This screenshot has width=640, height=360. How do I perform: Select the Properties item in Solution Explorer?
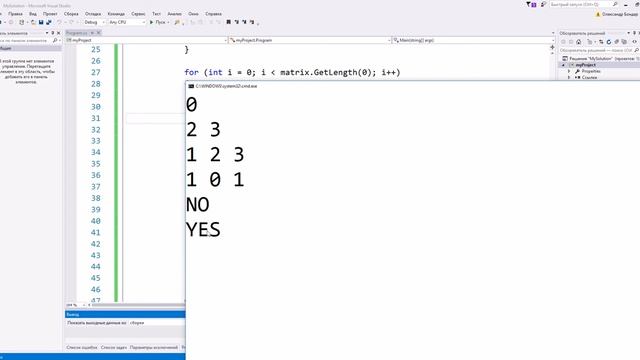(591, 71)
